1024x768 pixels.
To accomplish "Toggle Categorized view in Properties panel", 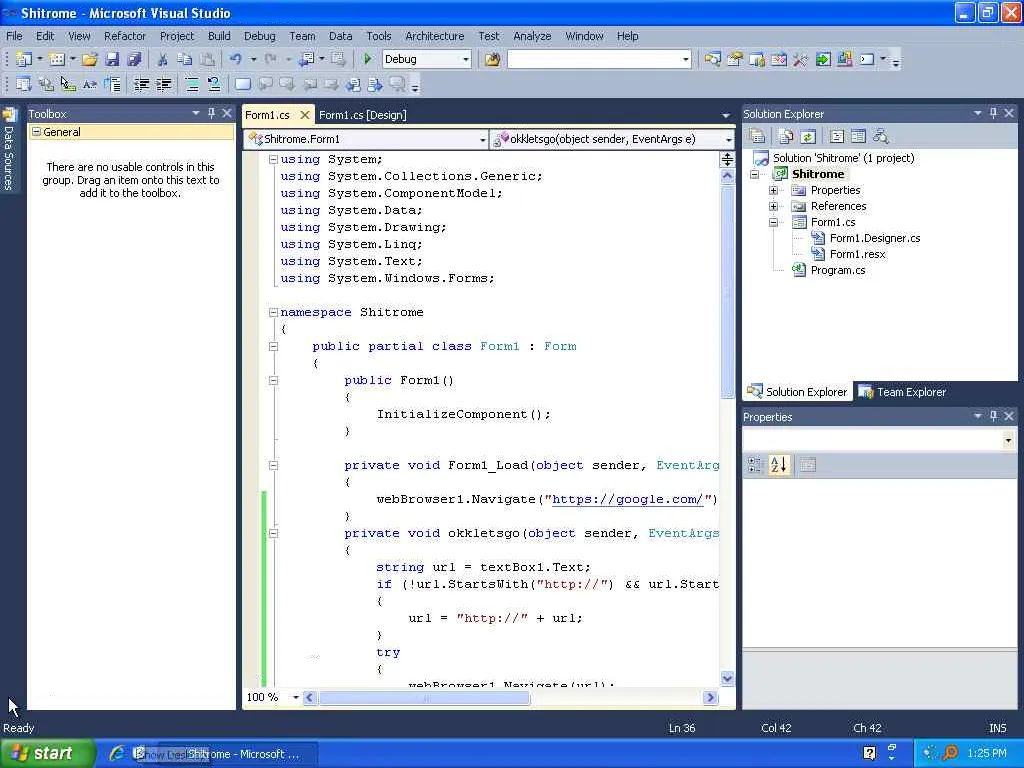I will click(x=756, y=465).
